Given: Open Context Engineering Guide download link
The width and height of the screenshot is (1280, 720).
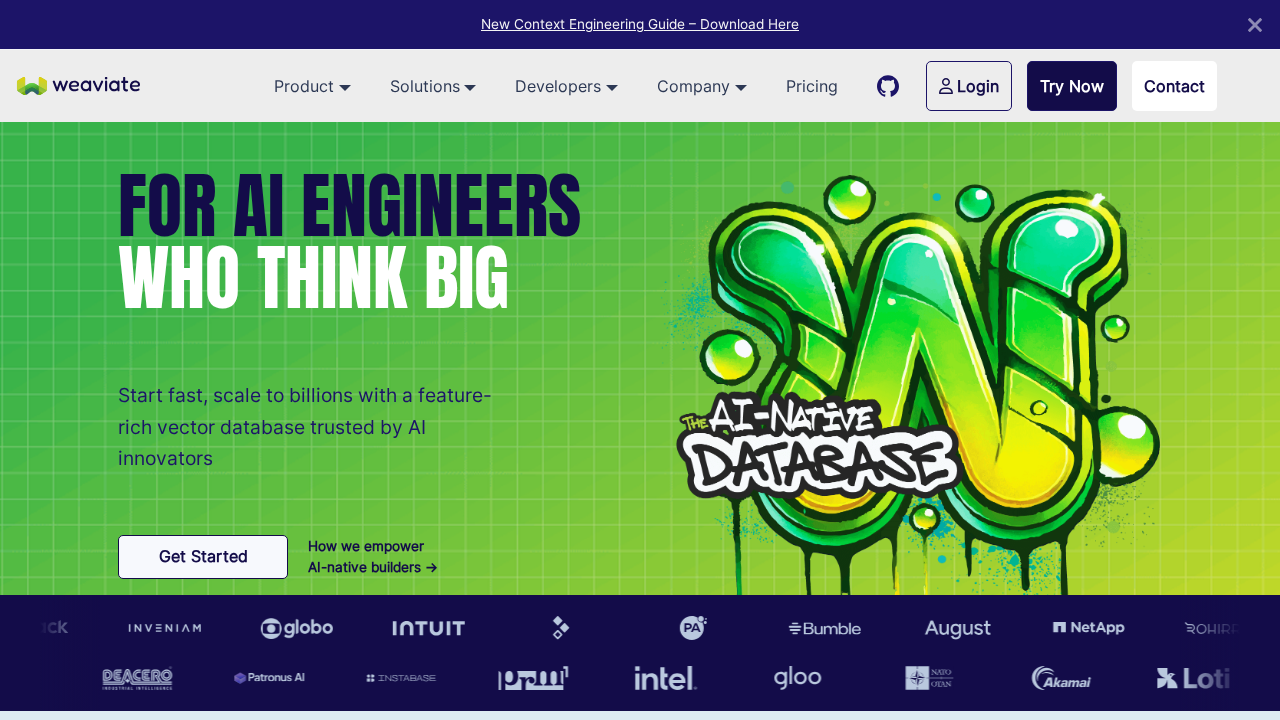Looking at the screenshot, I should pyautogui.click(x=640, y=24).
